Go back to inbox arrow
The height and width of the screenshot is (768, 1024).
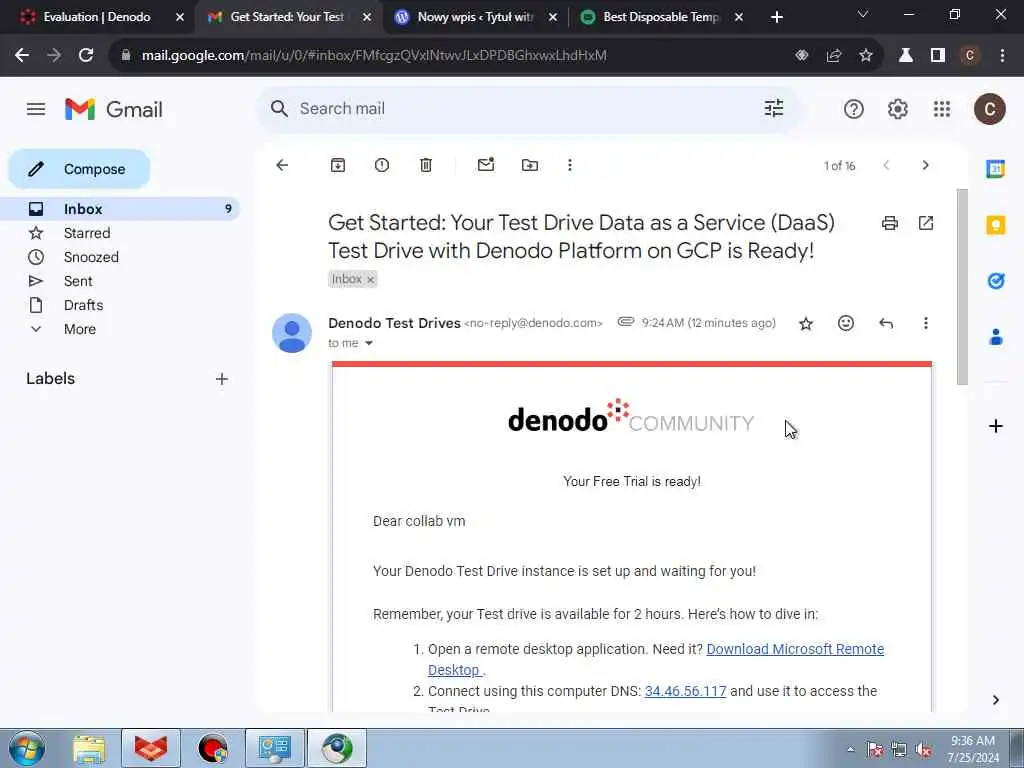tap(282, 165)
